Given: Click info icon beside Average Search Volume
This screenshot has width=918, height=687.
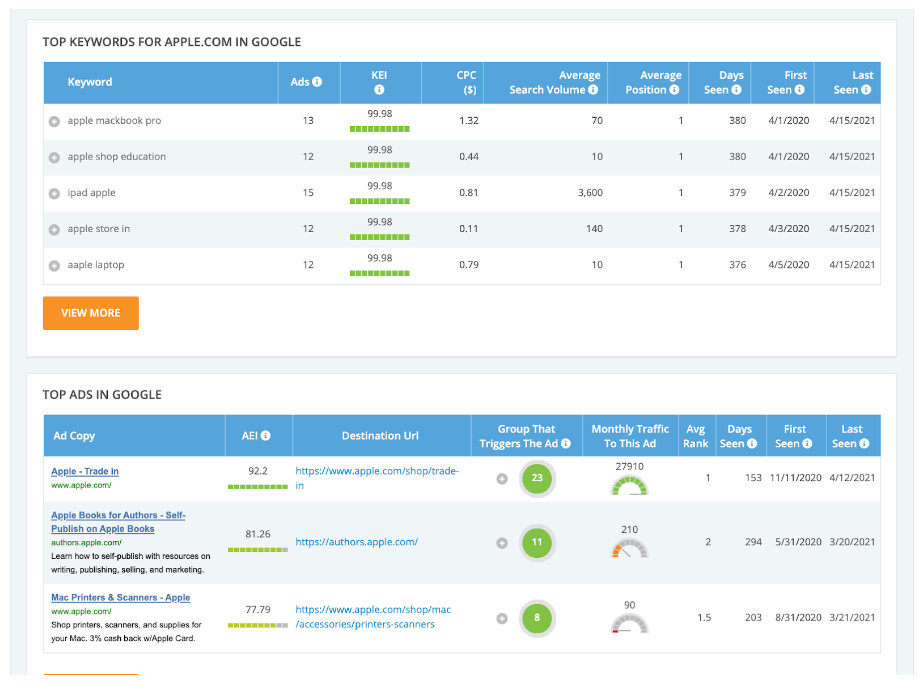Looking at the screenshot, I should pyautogui.click(x=593, y=90).
